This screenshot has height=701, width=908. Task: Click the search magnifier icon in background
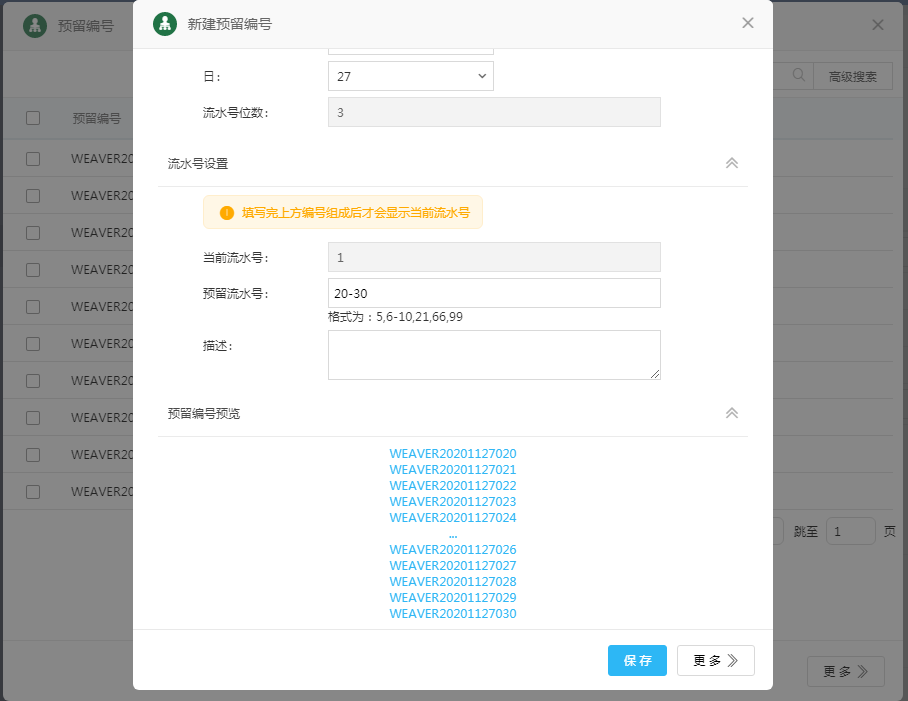(799, 75)
